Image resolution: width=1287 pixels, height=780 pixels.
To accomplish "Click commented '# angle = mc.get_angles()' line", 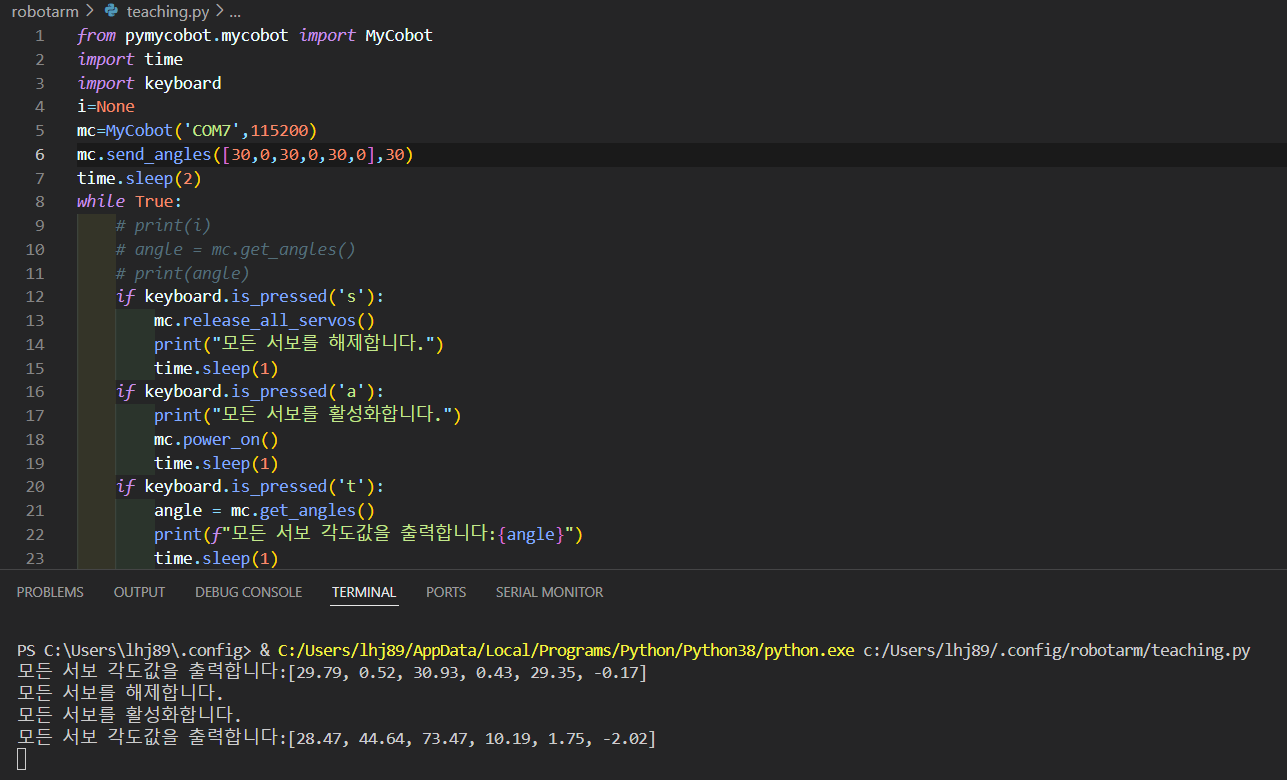I will (235, 249).
